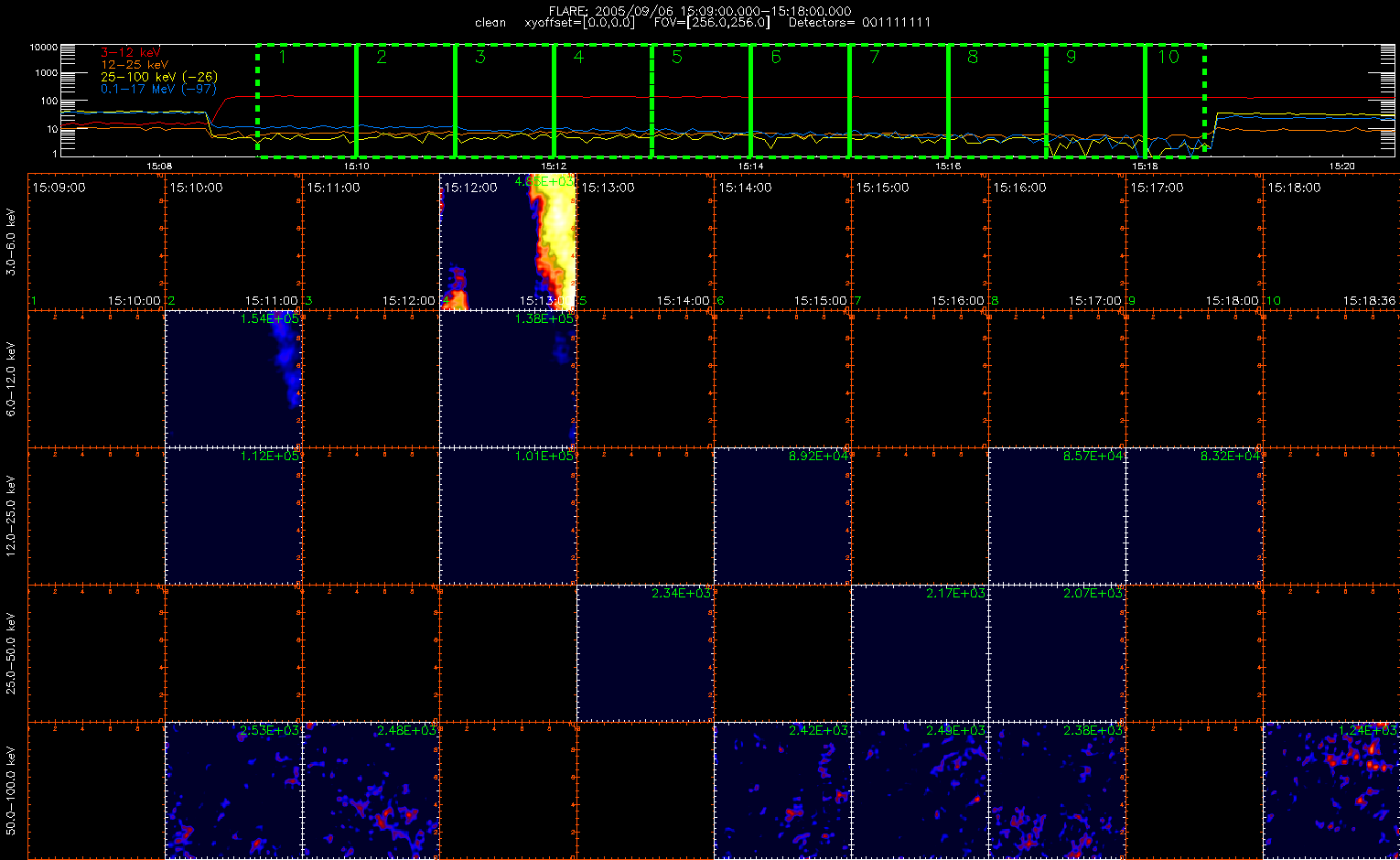Click the '50.0-100.0 keV' row label
The height and width of the screenshot is (860, 1400).
point(11,791)
